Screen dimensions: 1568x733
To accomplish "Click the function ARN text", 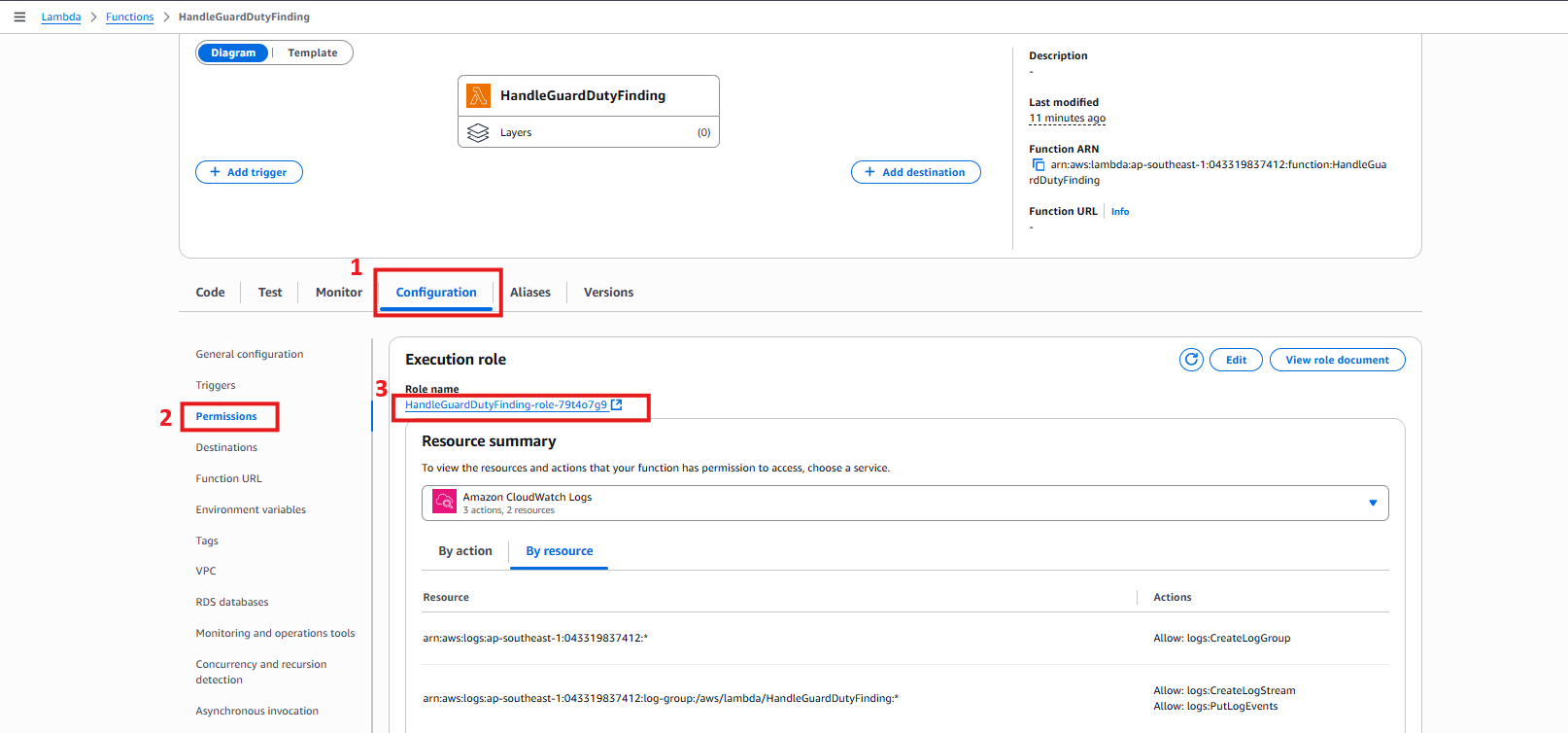I will 1210,172.
